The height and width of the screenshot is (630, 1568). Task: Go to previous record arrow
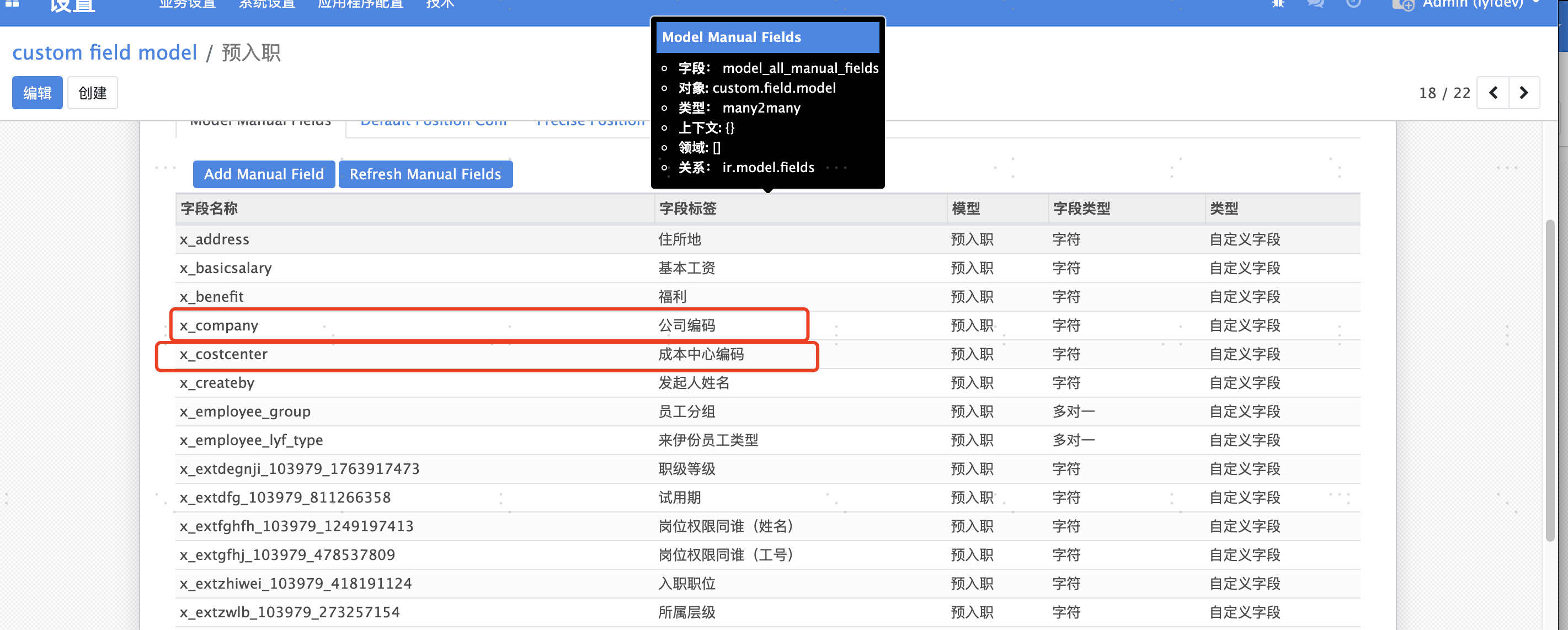point(1493,93)
